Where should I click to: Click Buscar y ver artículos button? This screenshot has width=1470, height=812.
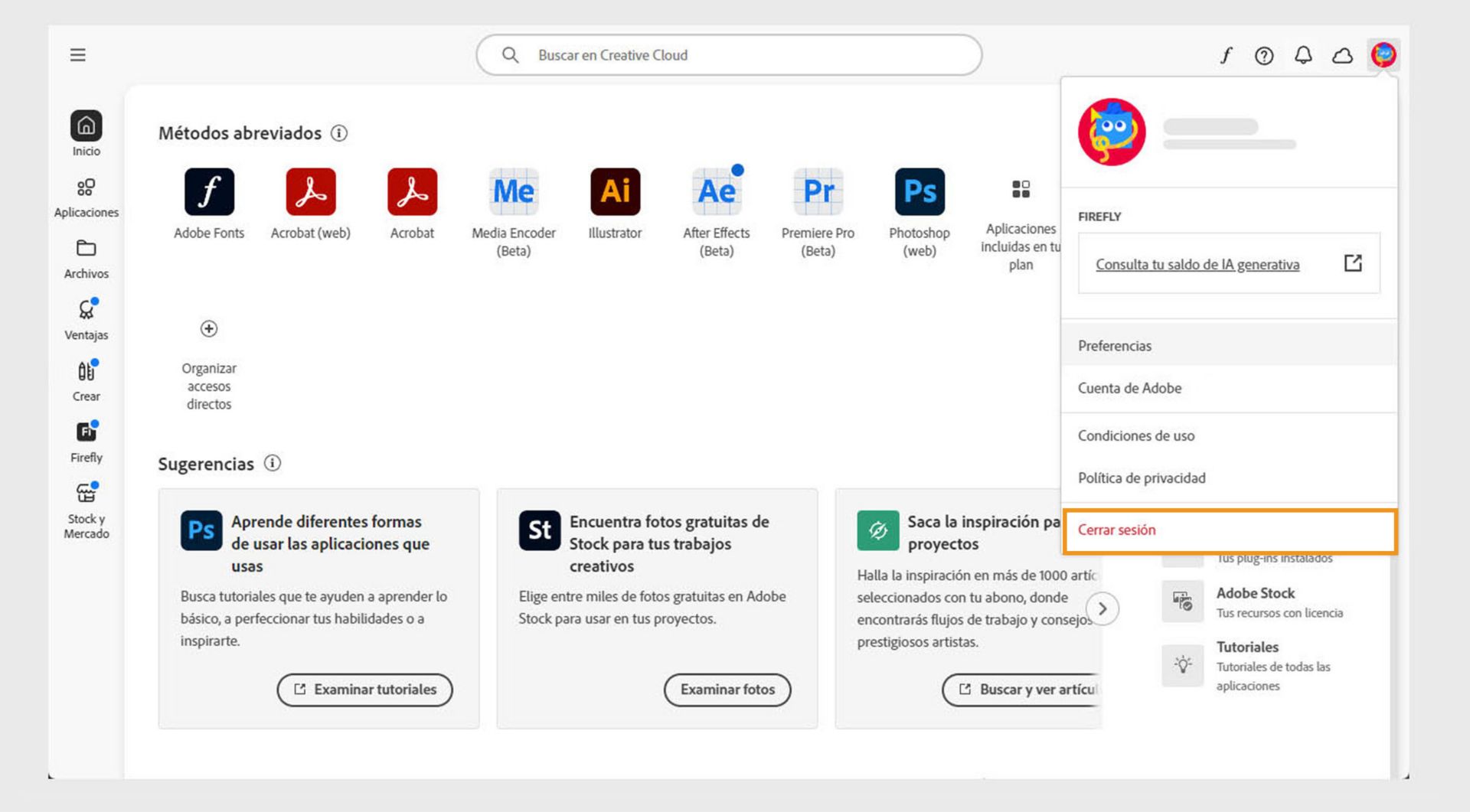click(1022, 690)
